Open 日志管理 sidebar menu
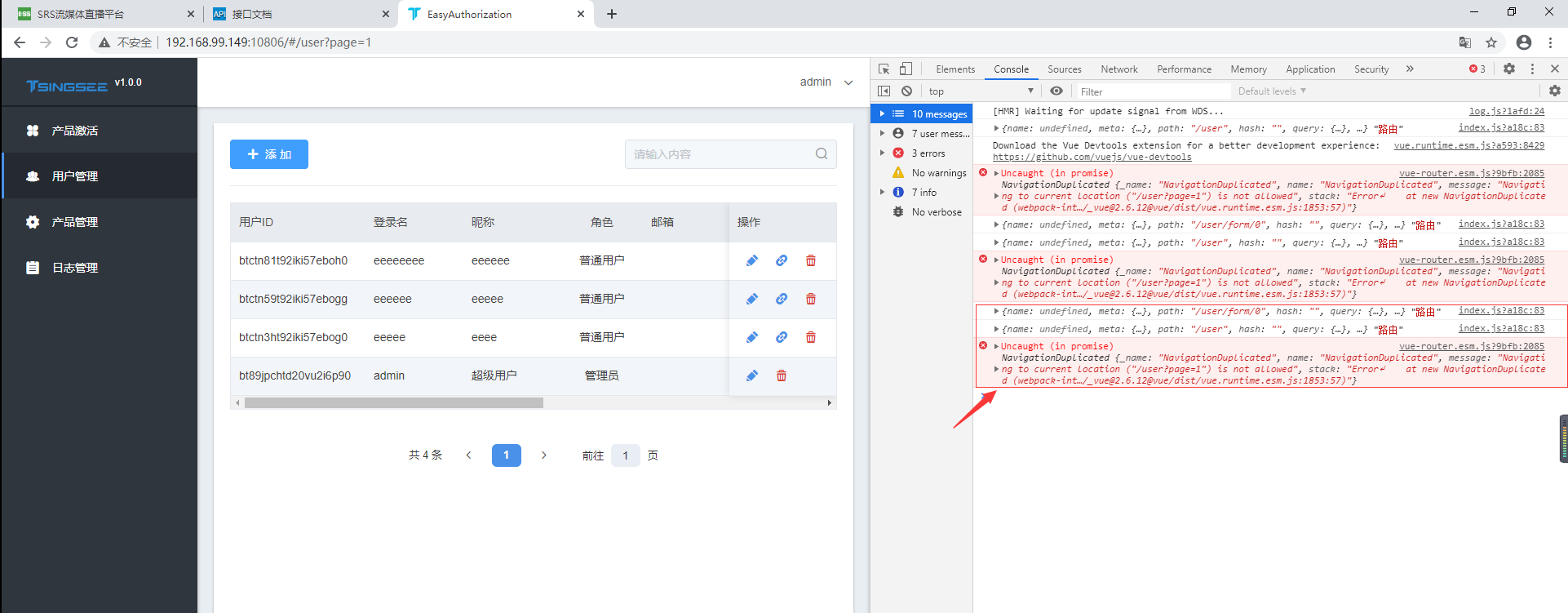 [99, 268]
